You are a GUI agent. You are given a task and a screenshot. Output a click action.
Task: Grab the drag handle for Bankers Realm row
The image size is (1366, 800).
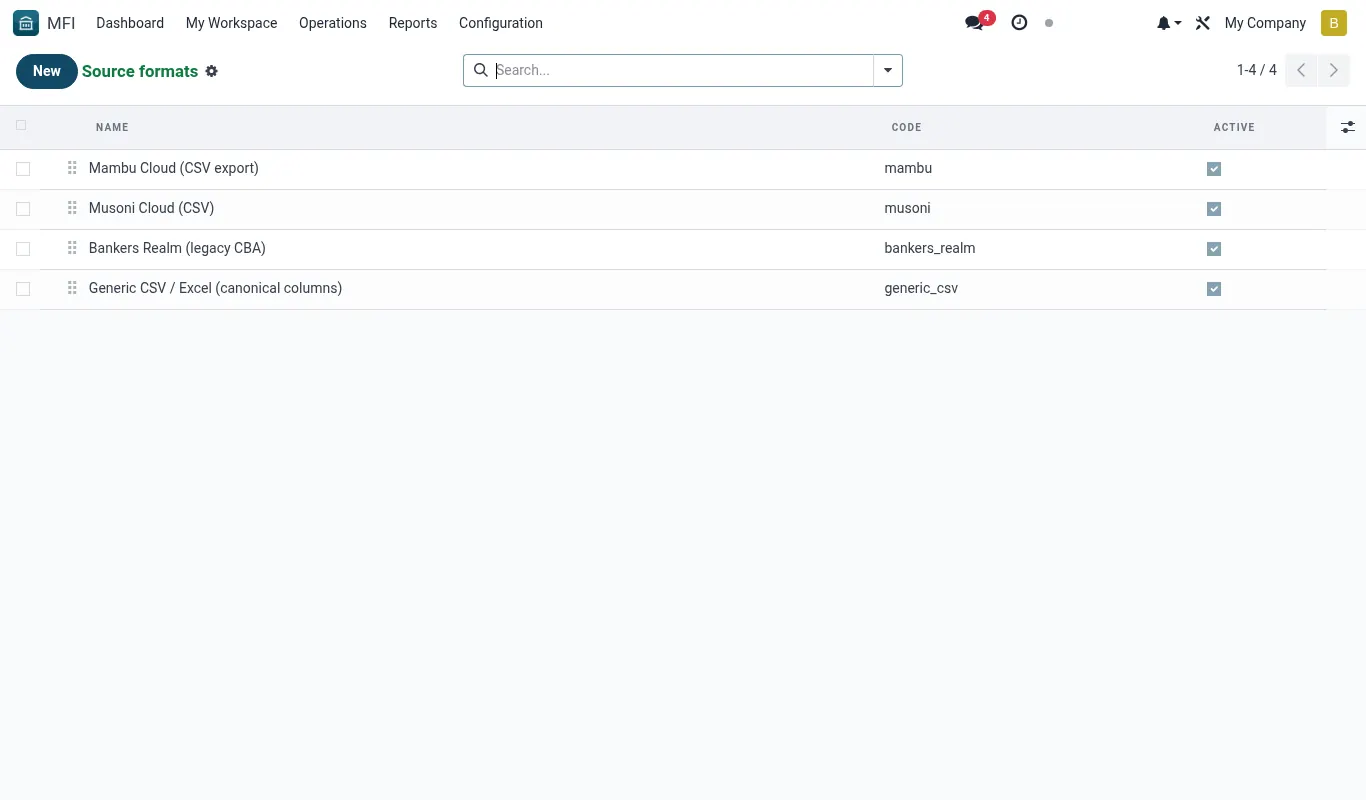[x=72, y=248]
